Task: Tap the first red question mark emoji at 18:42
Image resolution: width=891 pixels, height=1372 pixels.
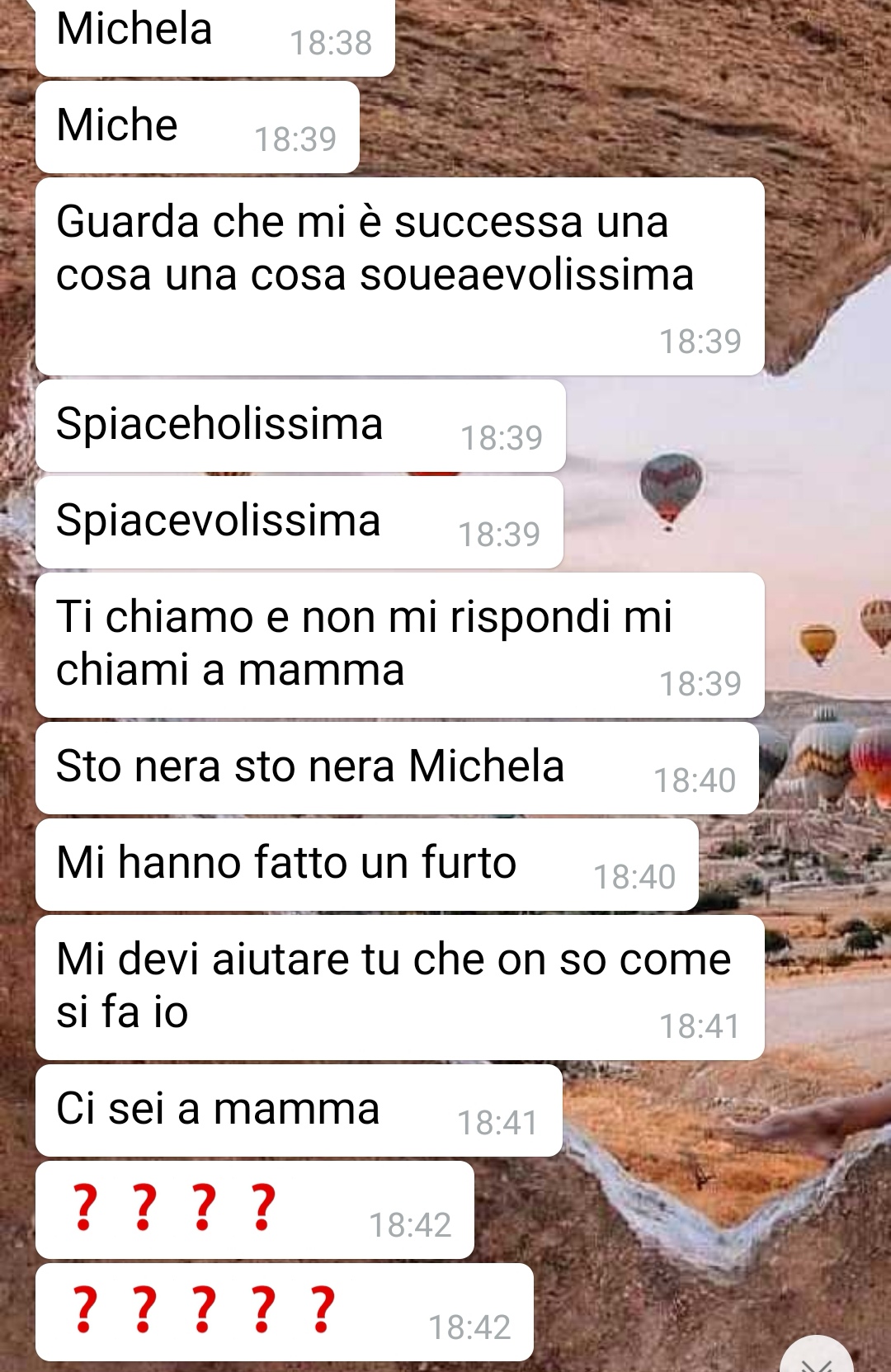Action: click(82, 1207)
